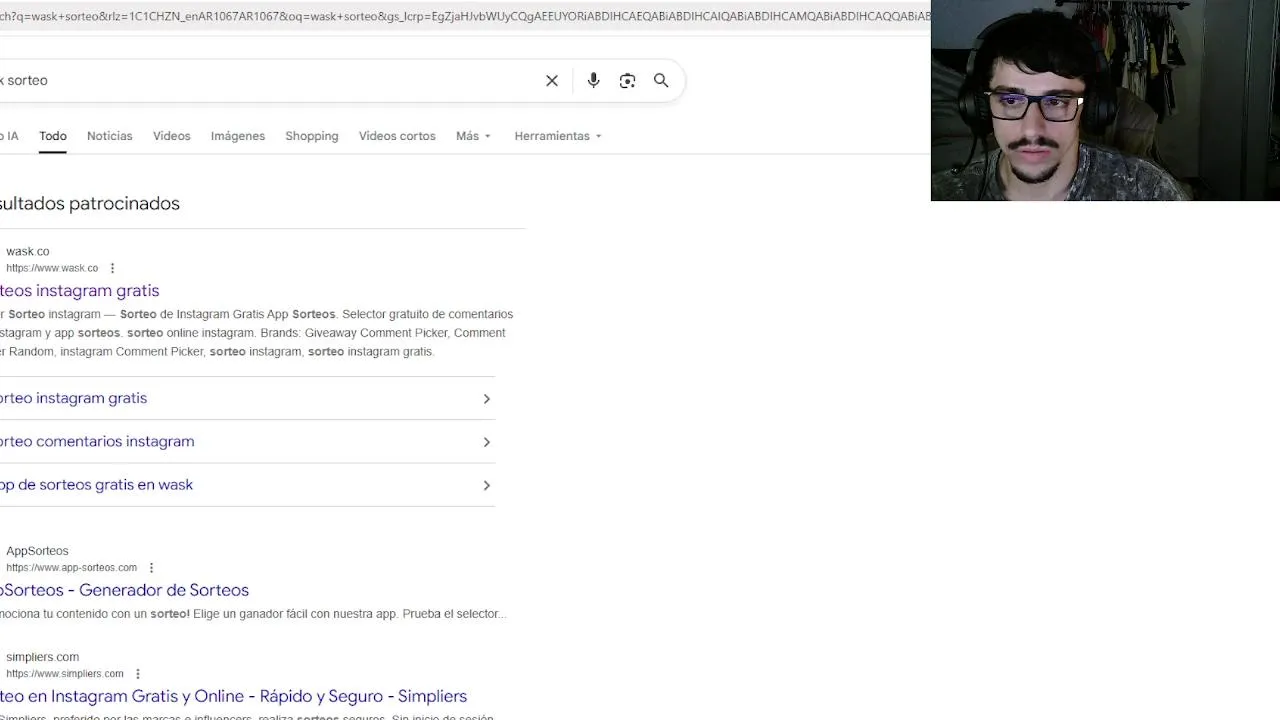The height and width of the screenshot is (720, 1280).
Task: Open the Simpliers 'Rápido y Seguro' ad headline
Action: coord(233,696)
